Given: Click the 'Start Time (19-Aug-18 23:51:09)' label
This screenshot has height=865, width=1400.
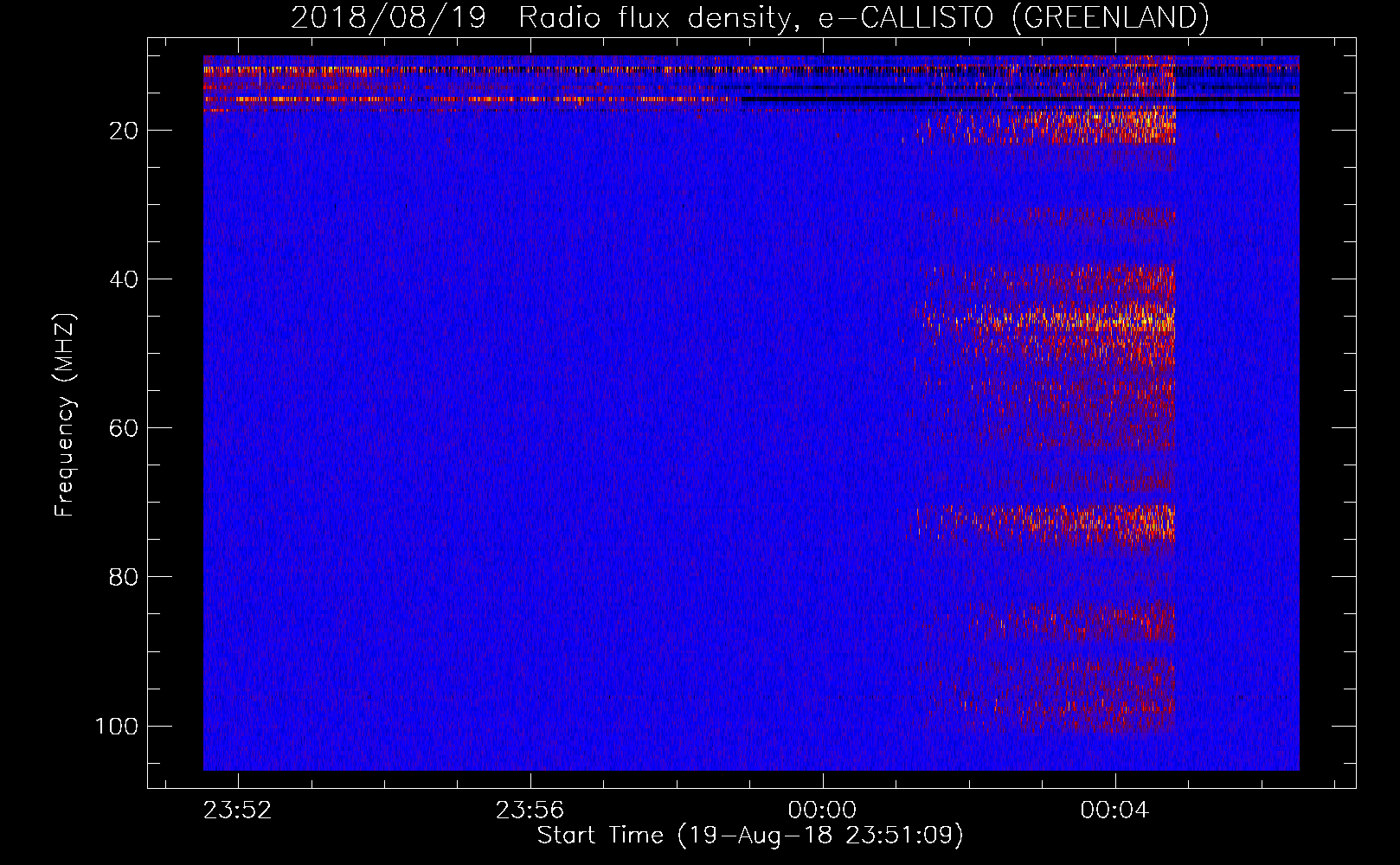Looking at the screenshot, I should [x=749, y=836].
